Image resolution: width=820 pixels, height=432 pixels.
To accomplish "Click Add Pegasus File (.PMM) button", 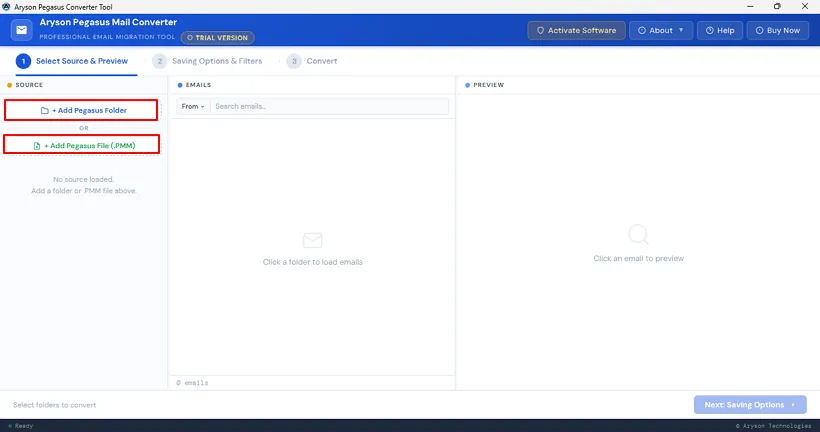I will [x=82, y=145].
